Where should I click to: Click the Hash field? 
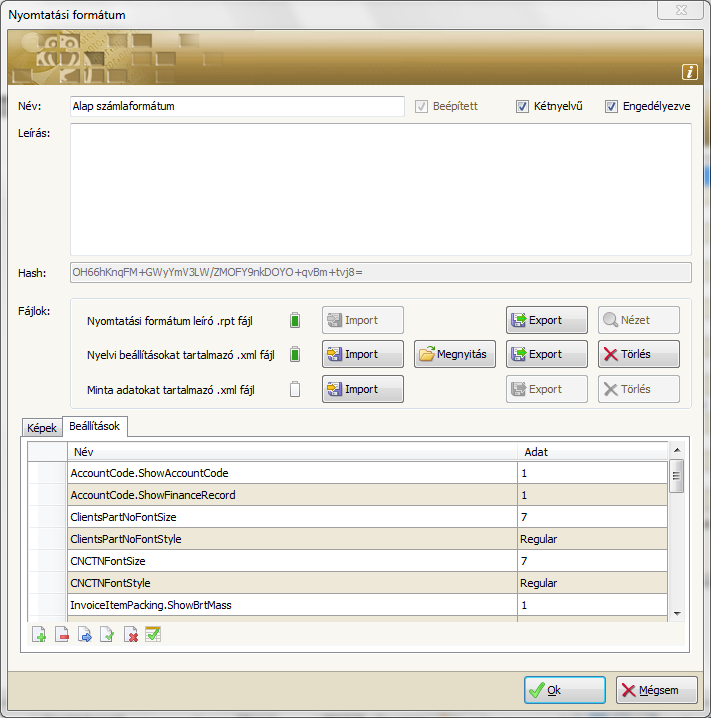[380, 272]
